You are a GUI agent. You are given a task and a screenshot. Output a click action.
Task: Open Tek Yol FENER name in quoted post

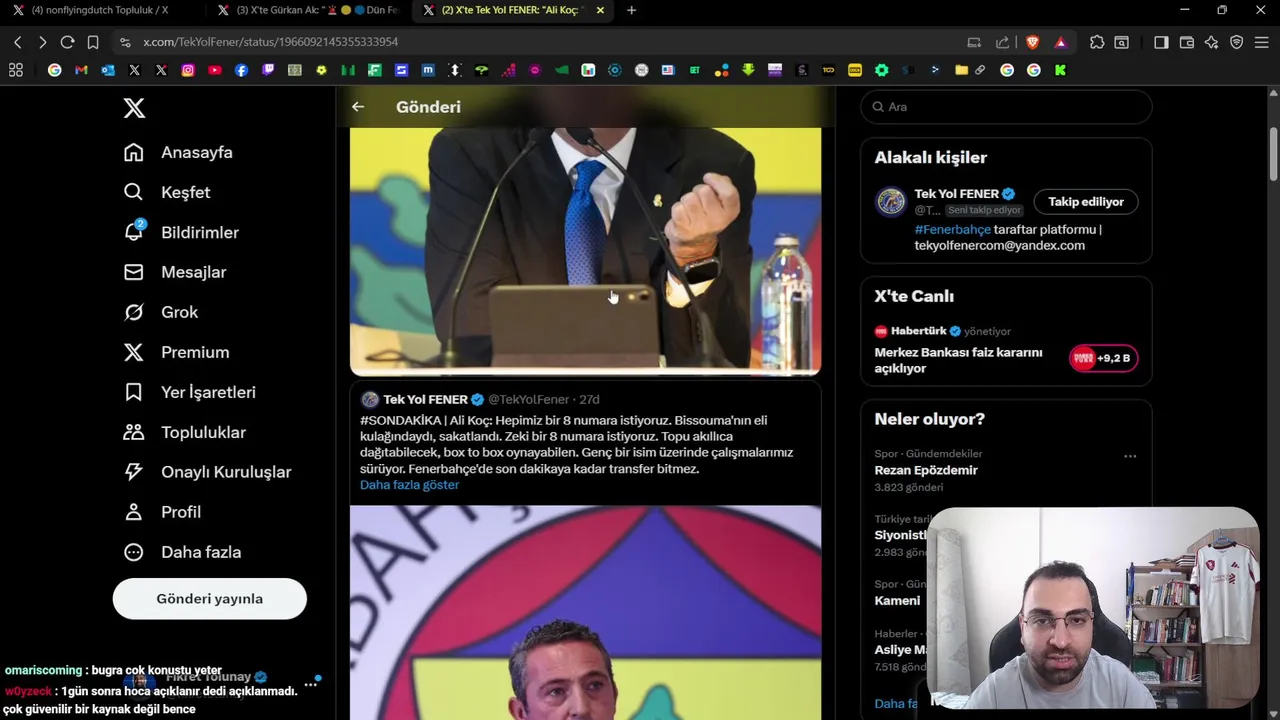pos(425,400)
